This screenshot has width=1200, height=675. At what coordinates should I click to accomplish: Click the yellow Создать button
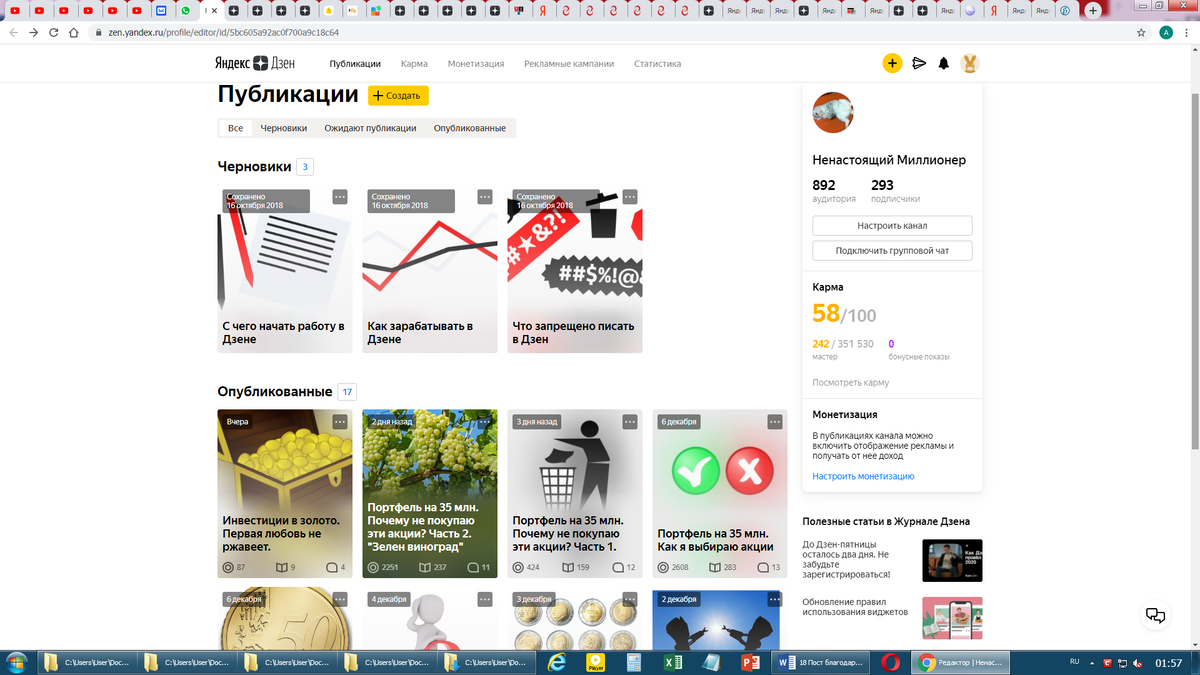click(398, 95)
